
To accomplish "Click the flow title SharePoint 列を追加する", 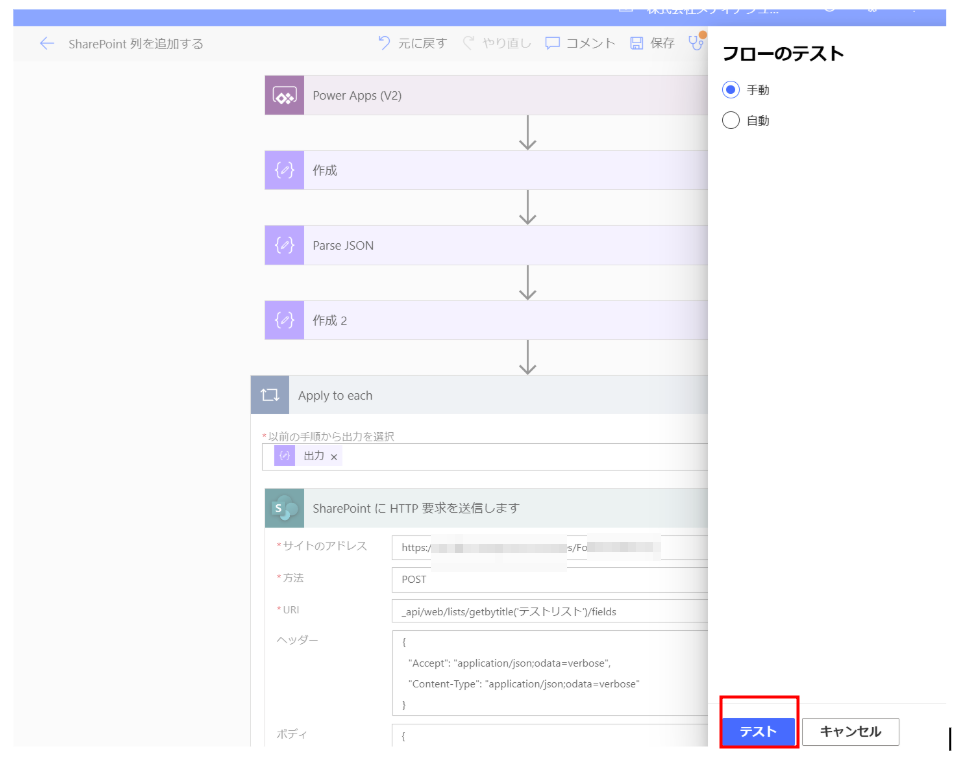I will pos(136,44).
